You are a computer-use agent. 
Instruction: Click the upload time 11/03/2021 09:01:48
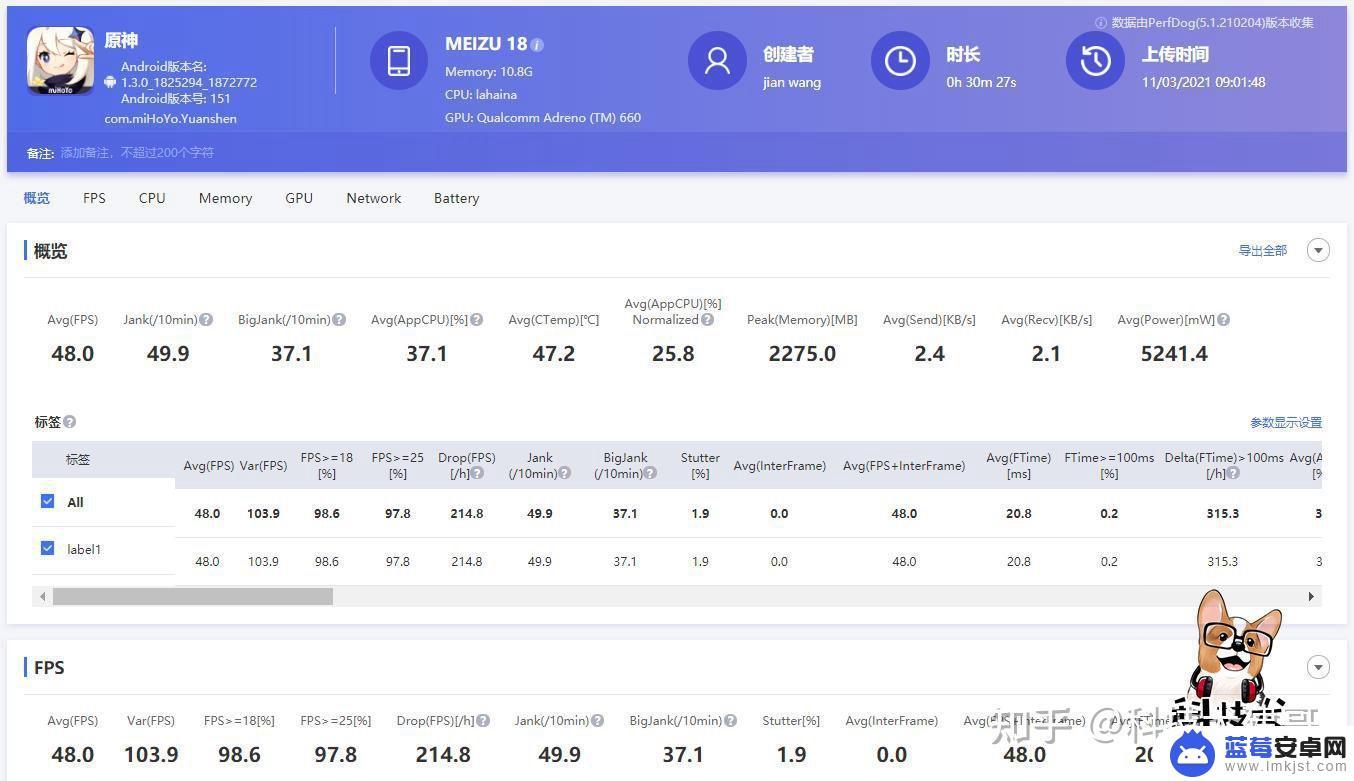click(x=1204, y=82)
